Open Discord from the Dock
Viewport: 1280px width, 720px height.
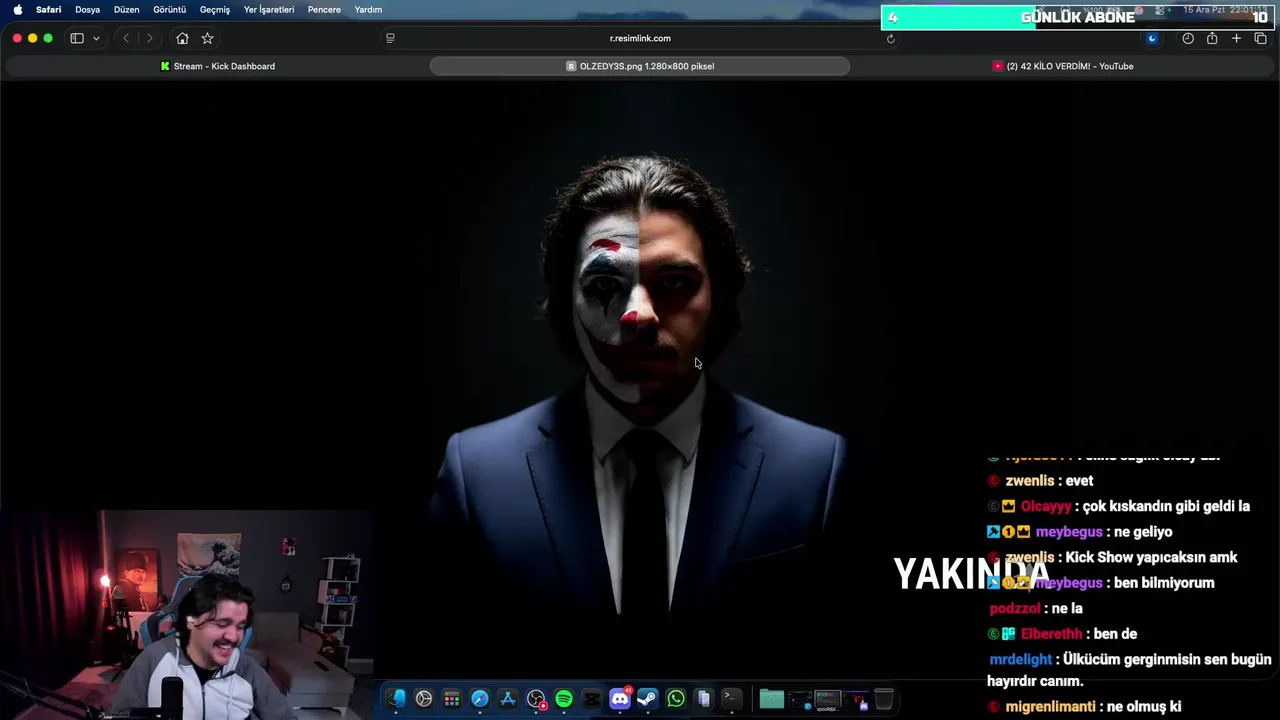(x=620, y=699)
